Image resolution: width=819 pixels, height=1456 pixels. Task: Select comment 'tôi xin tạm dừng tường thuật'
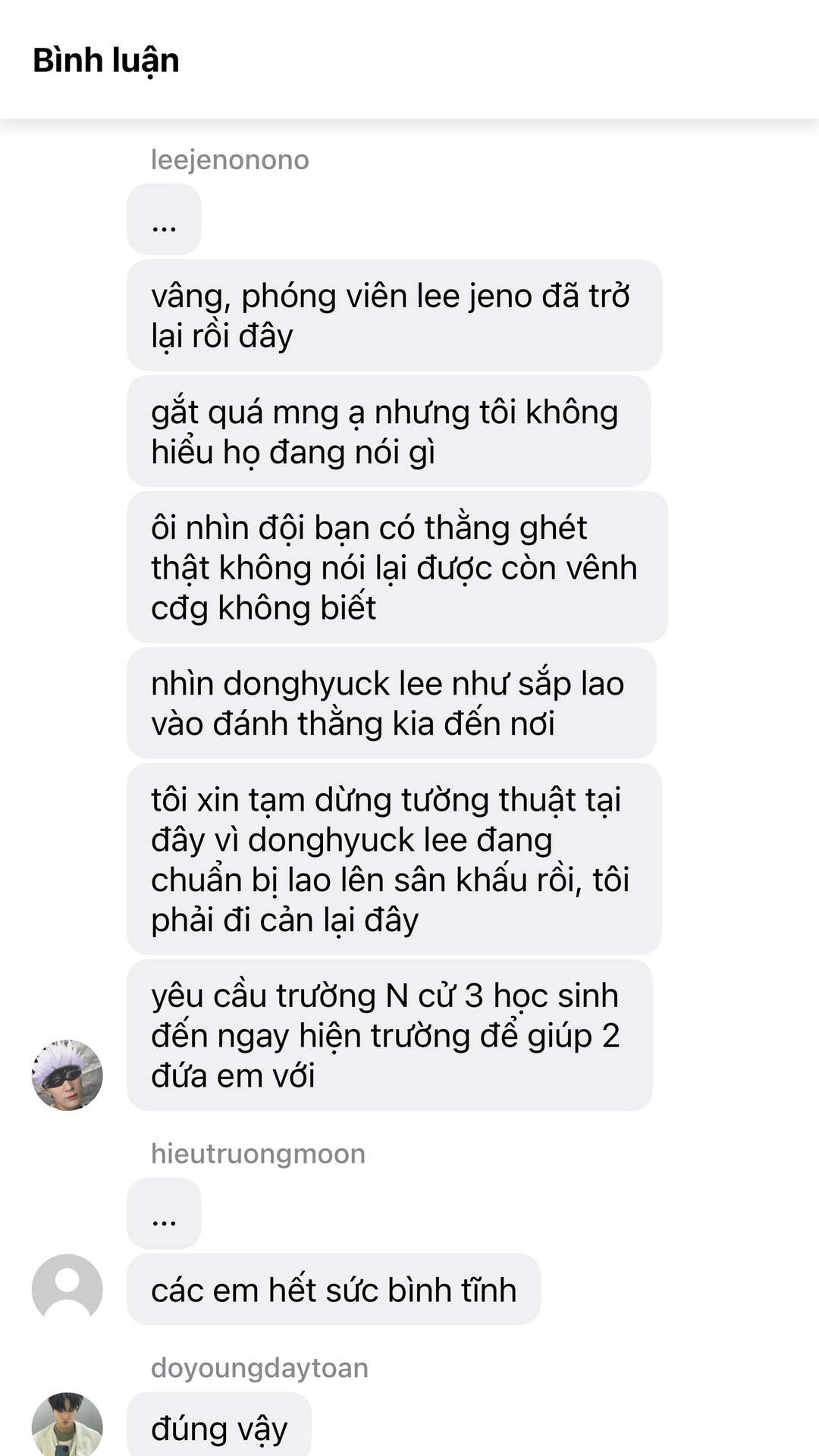pos(394,858)
